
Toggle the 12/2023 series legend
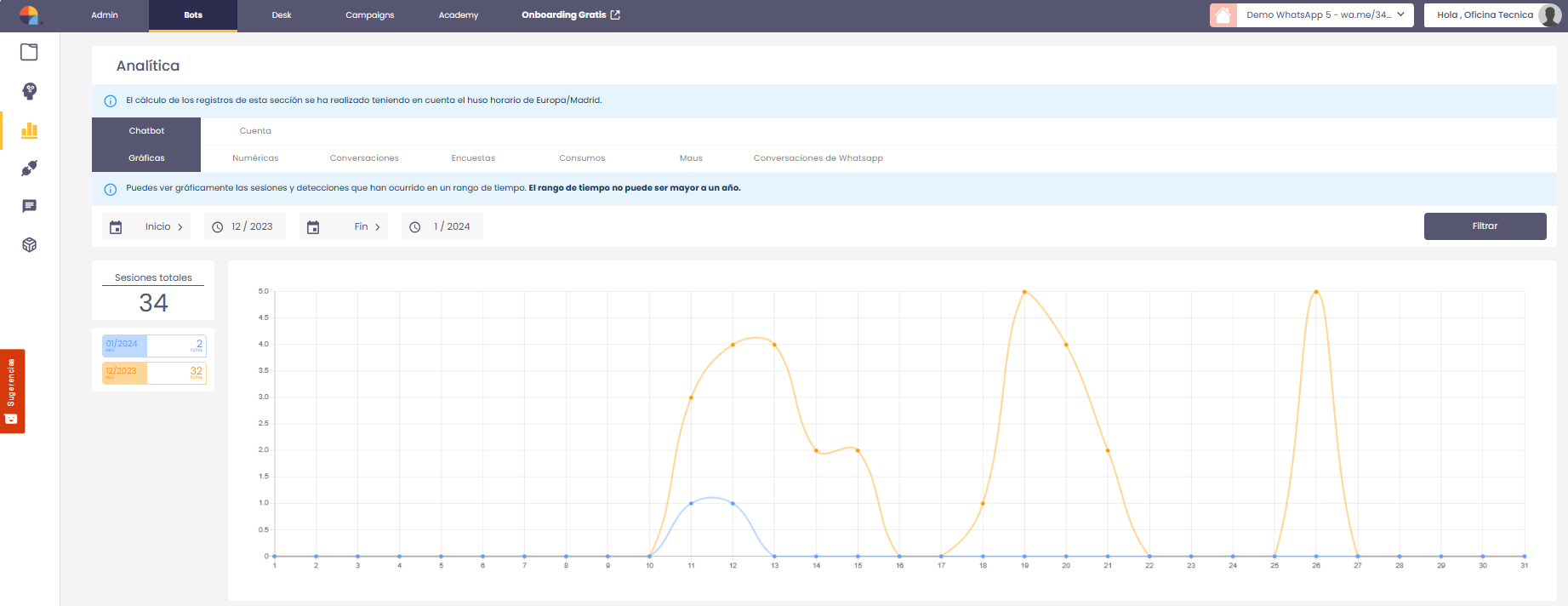153,373
